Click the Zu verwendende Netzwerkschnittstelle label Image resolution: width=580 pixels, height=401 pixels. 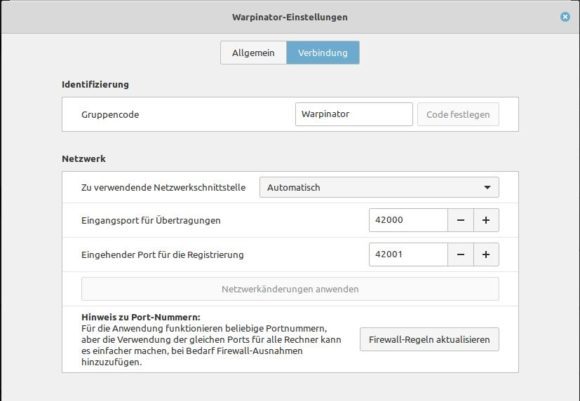[x=163, y=188]
